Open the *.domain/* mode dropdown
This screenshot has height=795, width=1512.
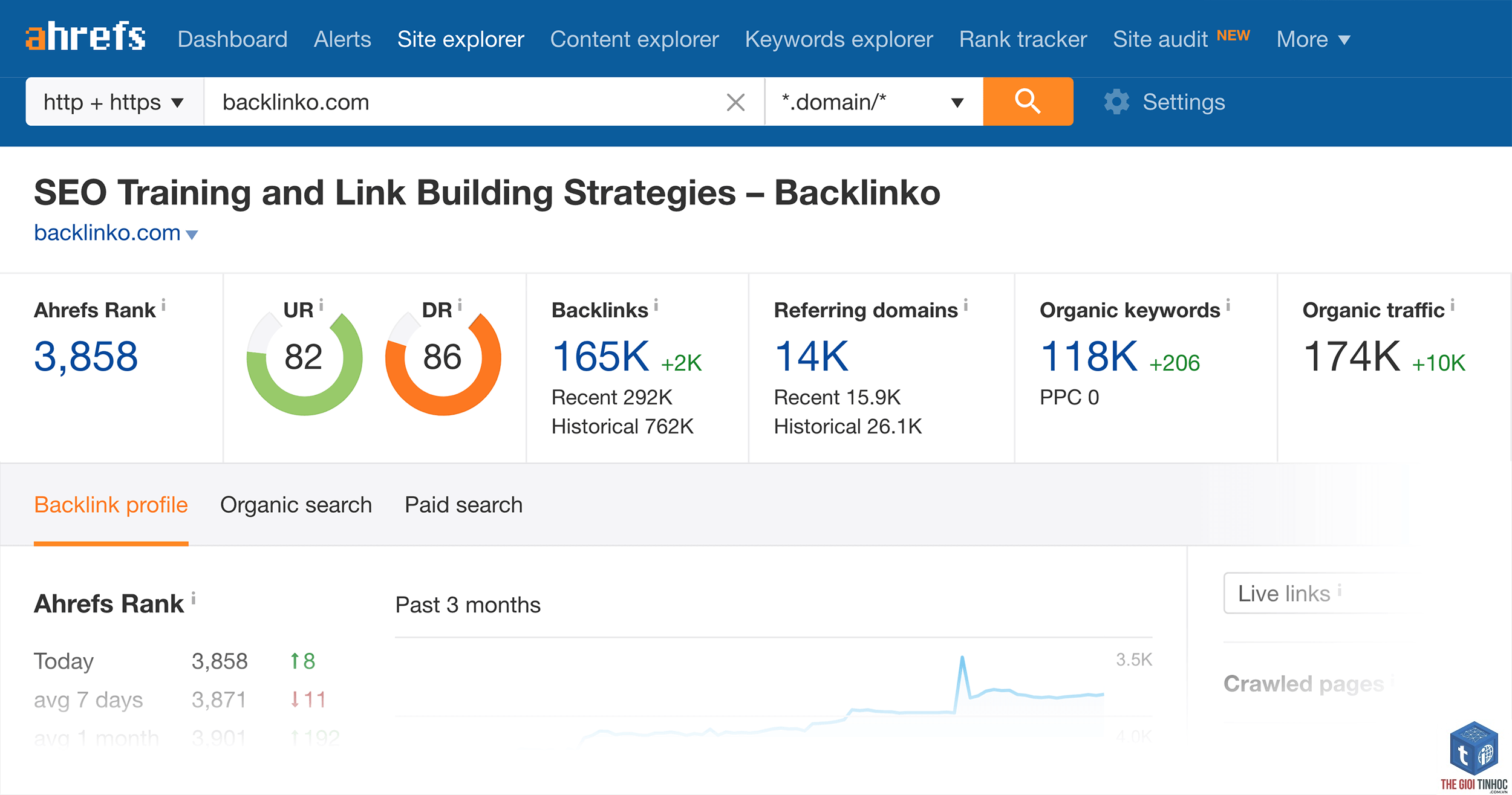pyautogui.click(x=874, y=102)
